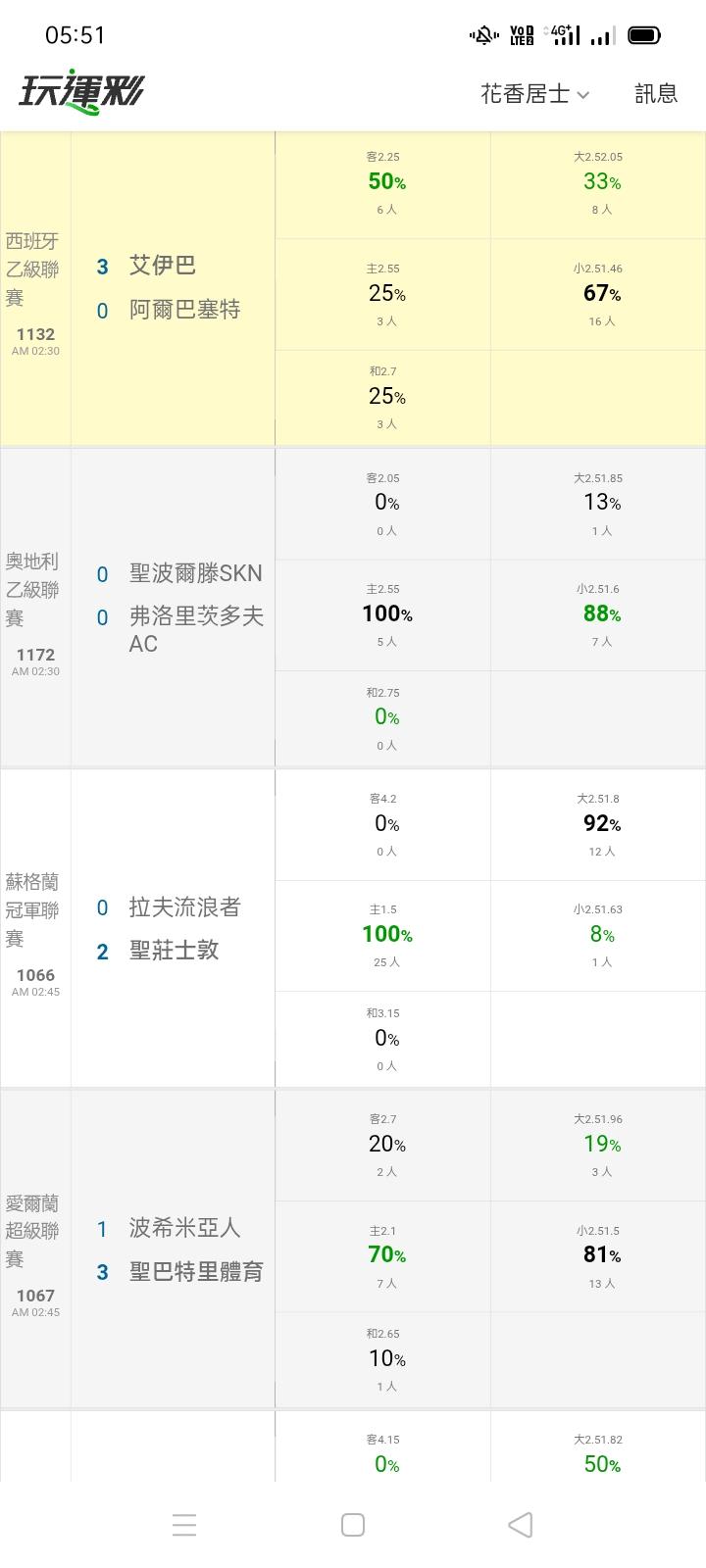Tap the VoLTE status icon
This screenshot has width=706, height=1568.
point(522,36)
